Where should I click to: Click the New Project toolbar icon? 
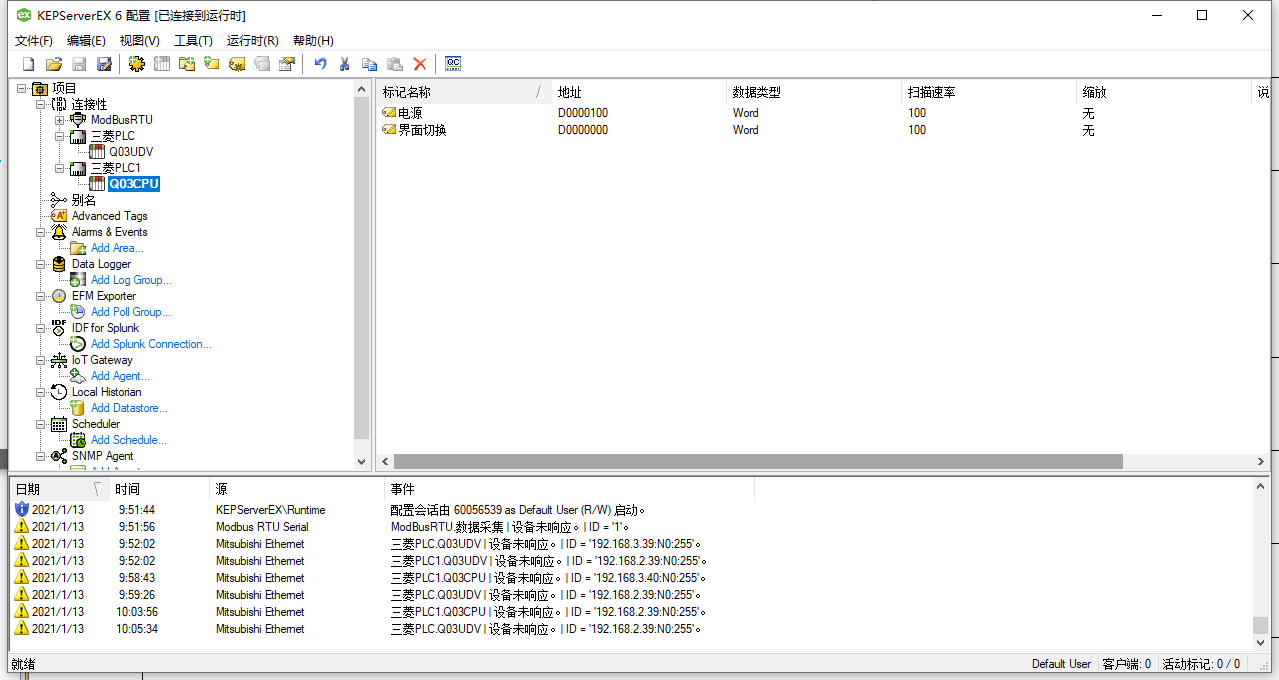(x=29, y=64)
